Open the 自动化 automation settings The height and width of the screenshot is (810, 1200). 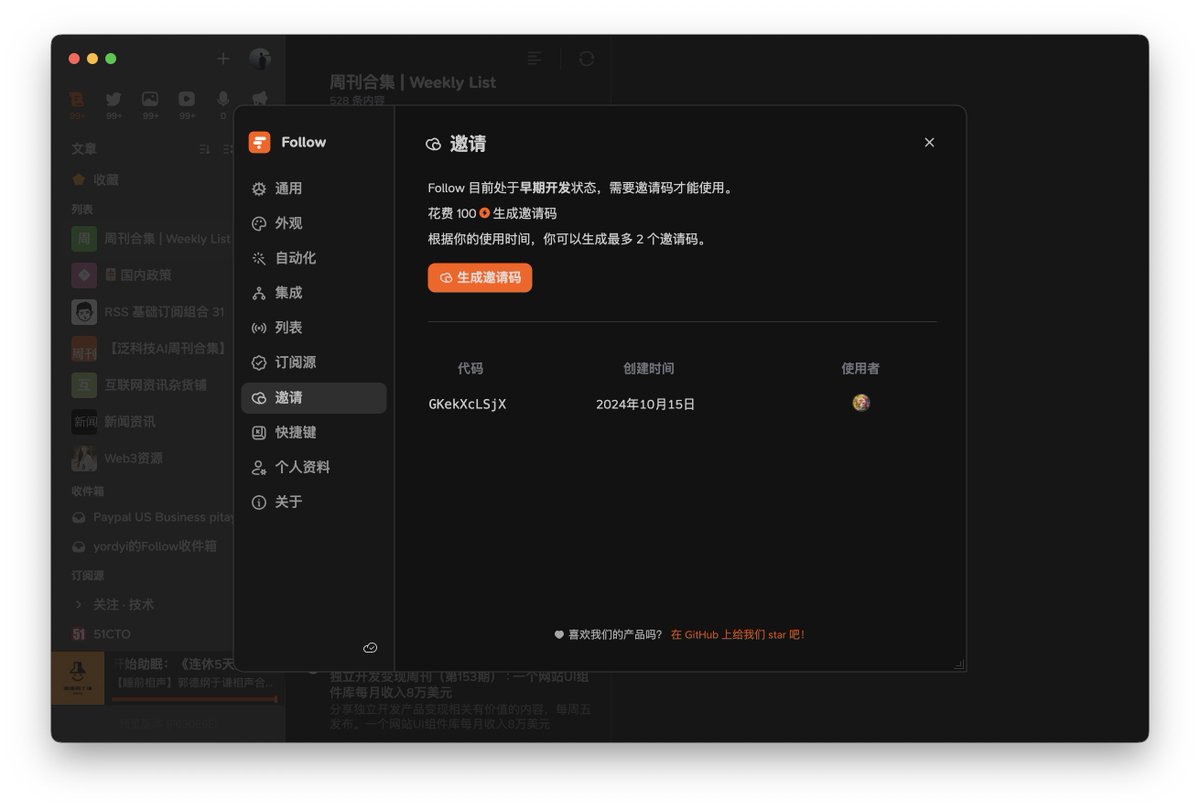point(314,258)
